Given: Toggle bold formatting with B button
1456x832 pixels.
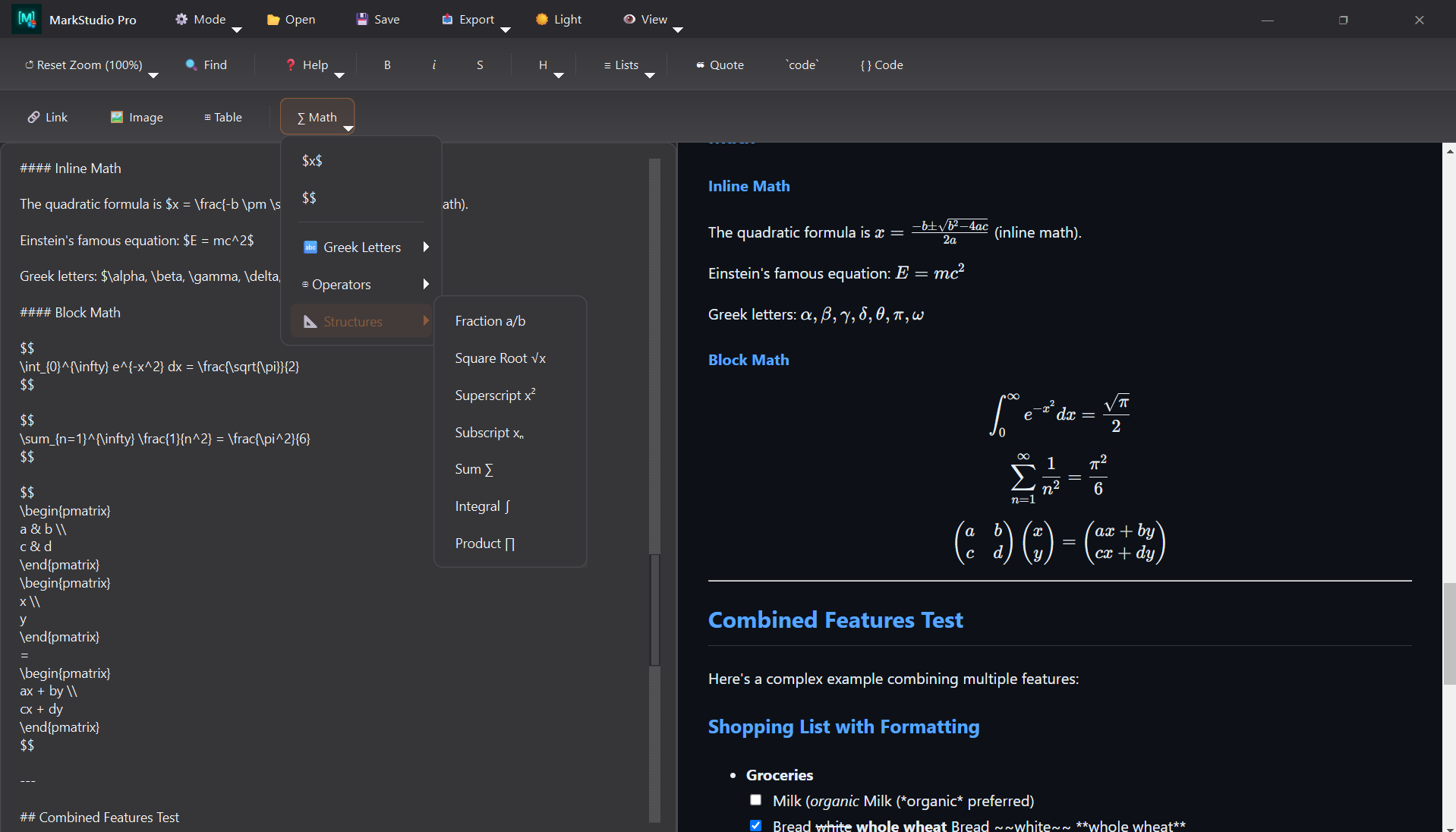Looking at the screenshot, I should point(387,65).
